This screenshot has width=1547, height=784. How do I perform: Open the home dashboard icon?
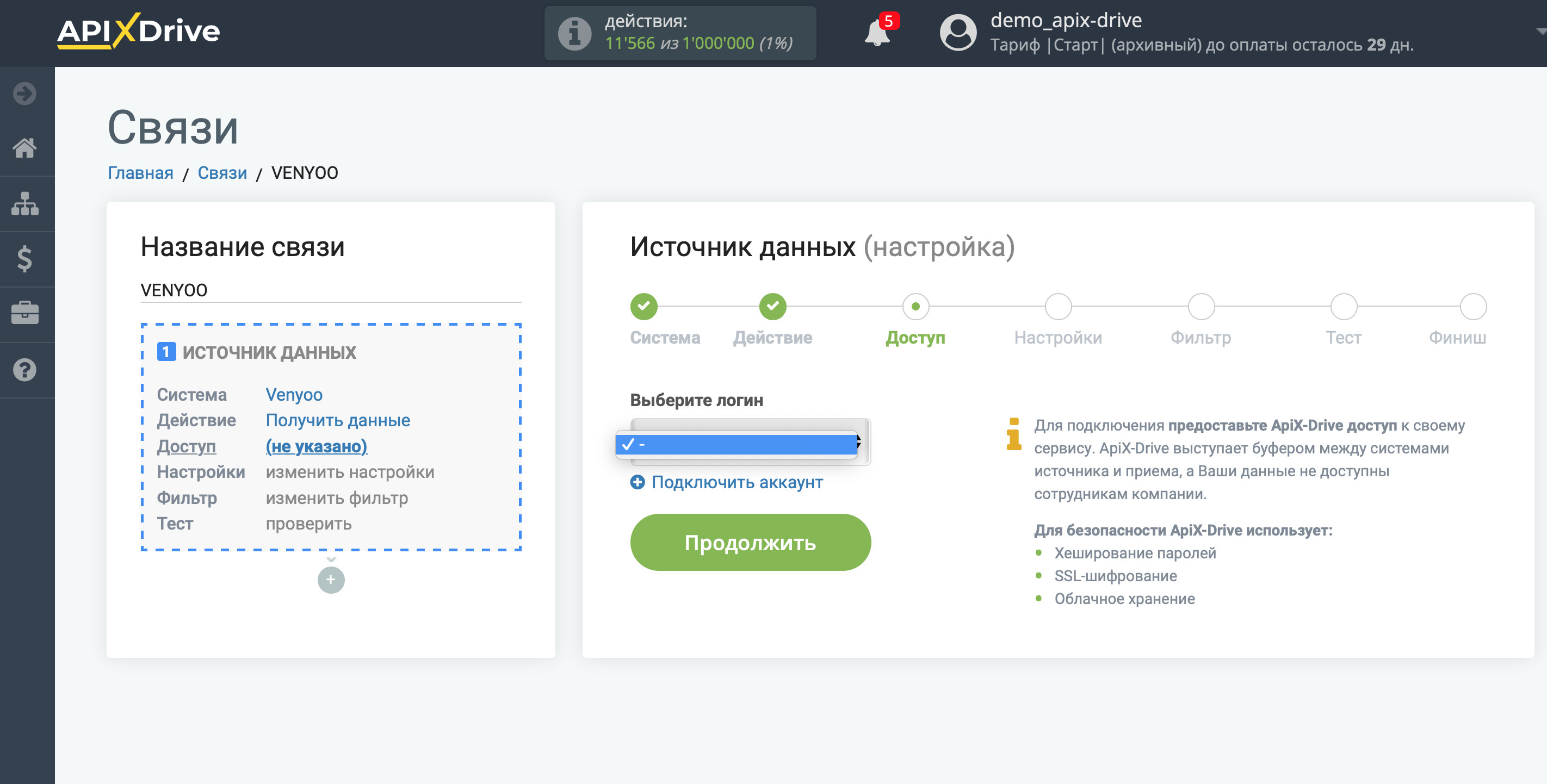click(24, 148)
